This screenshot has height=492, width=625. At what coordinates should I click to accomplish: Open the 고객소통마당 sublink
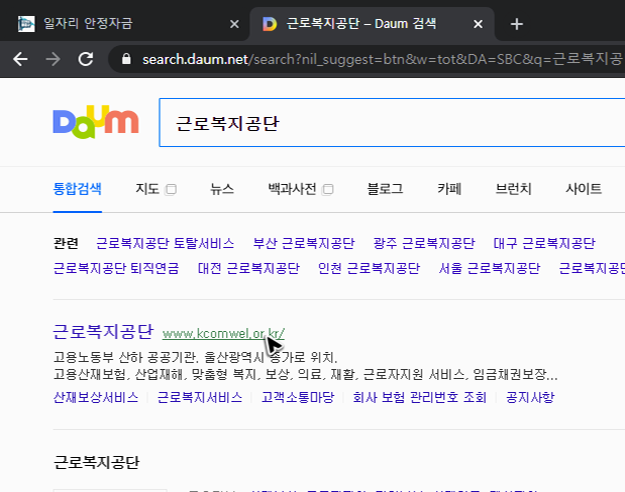point(298,397)
